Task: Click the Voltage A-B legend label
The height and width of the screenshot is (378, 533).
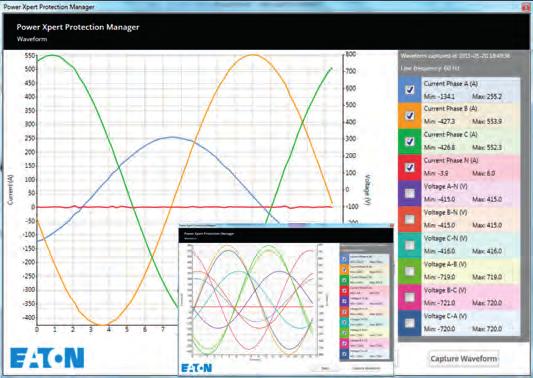Action: 445,264
